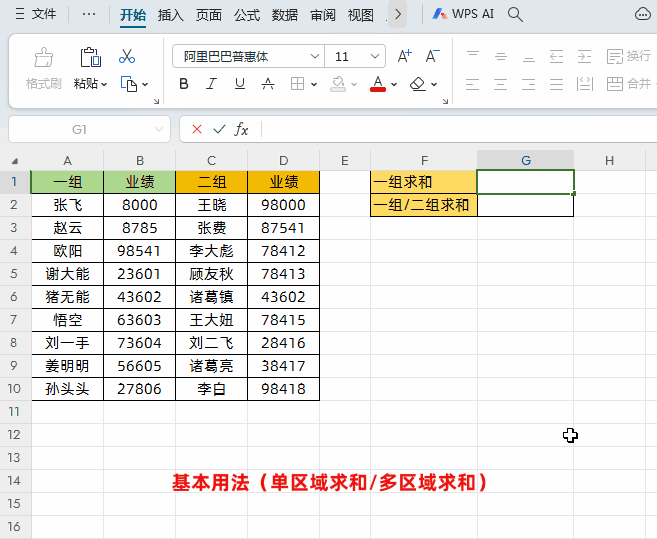Open the paste options dropdown
Screen dimensions: 657x539
tap(104, 85)
